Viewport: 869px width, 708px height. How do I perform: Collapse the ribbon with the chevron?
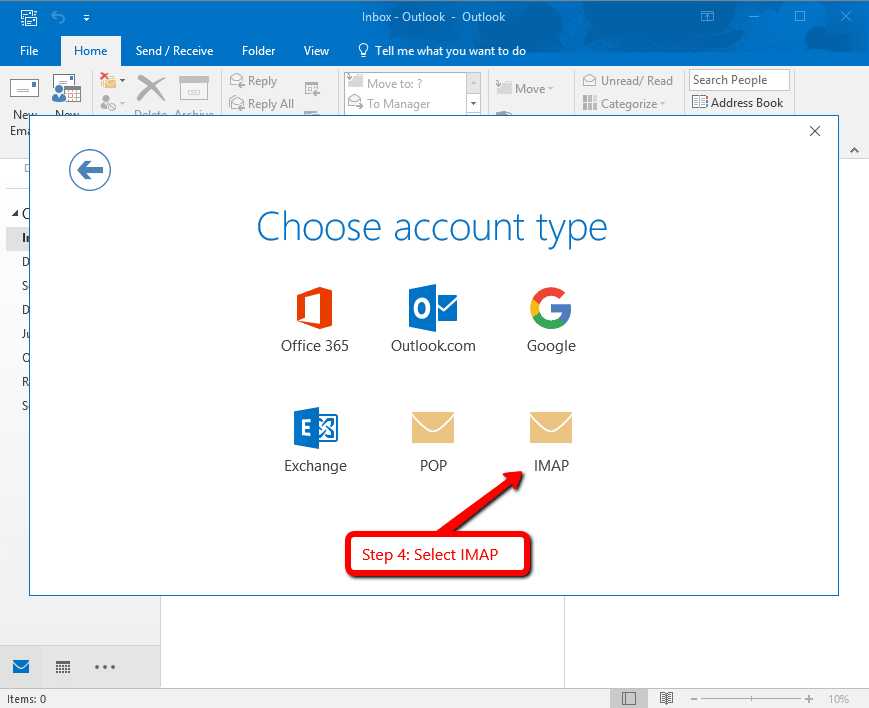[x=855, y=150]
